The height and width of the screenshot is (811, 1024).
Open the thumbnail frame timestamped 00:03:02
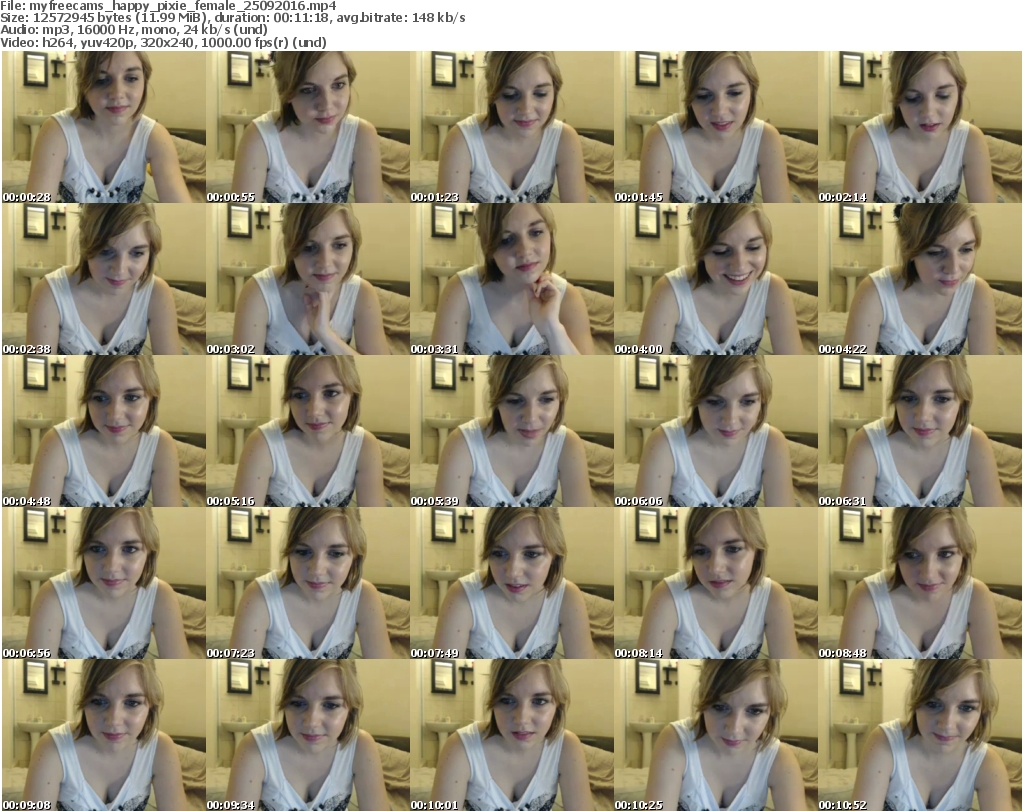coord(308,279)
